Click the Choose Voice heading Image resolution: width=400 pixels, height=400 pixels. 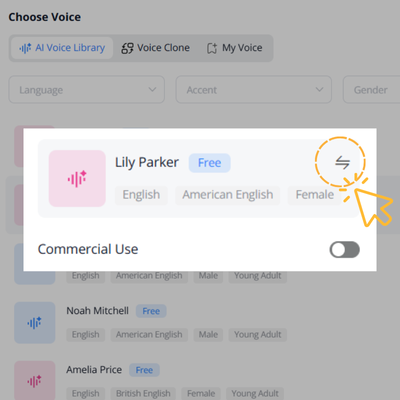tap(45, 17)
